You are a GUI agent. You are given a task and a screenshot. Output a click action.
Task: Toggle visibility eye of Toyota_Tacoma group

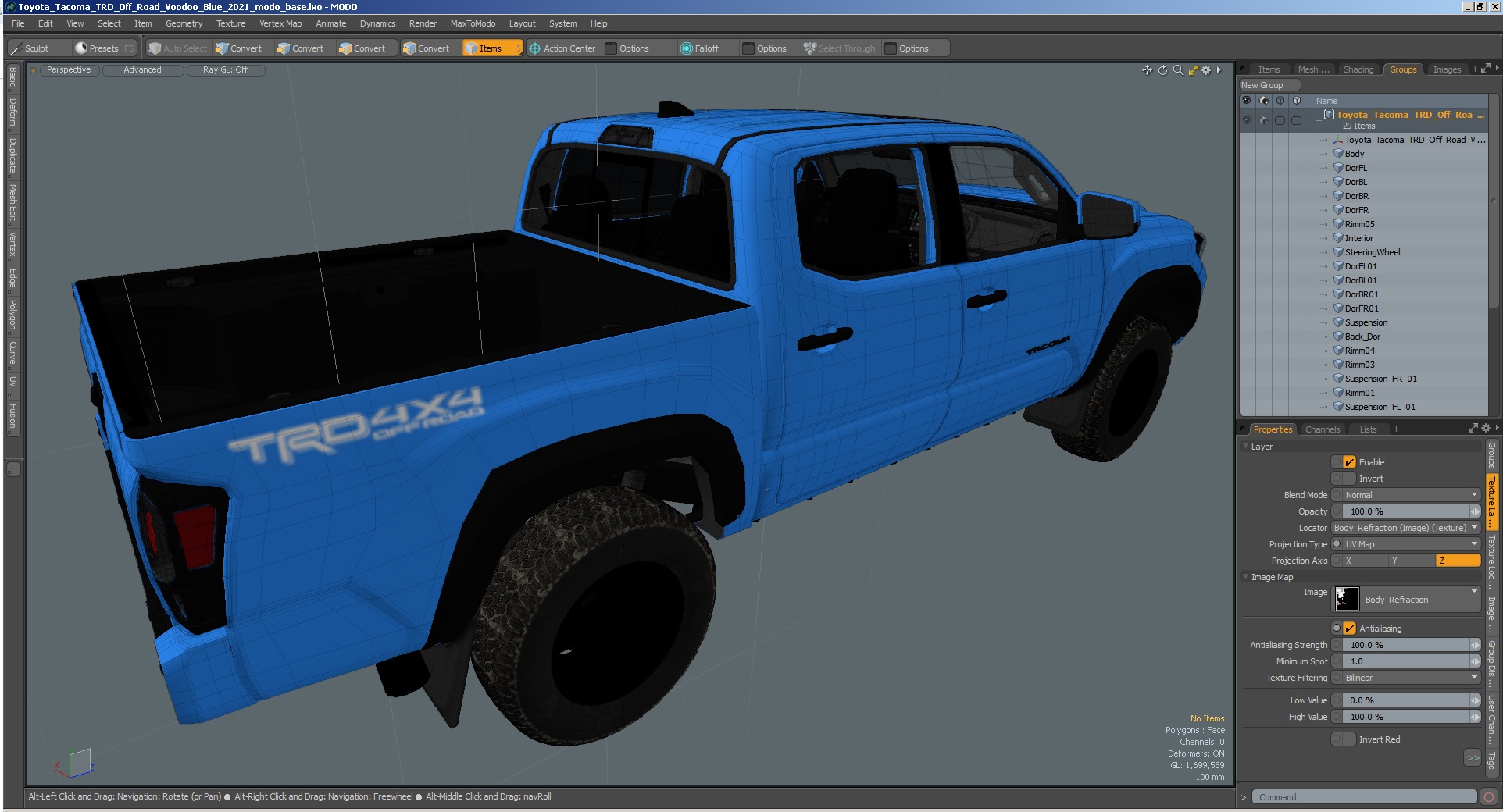coord(1247,120)
